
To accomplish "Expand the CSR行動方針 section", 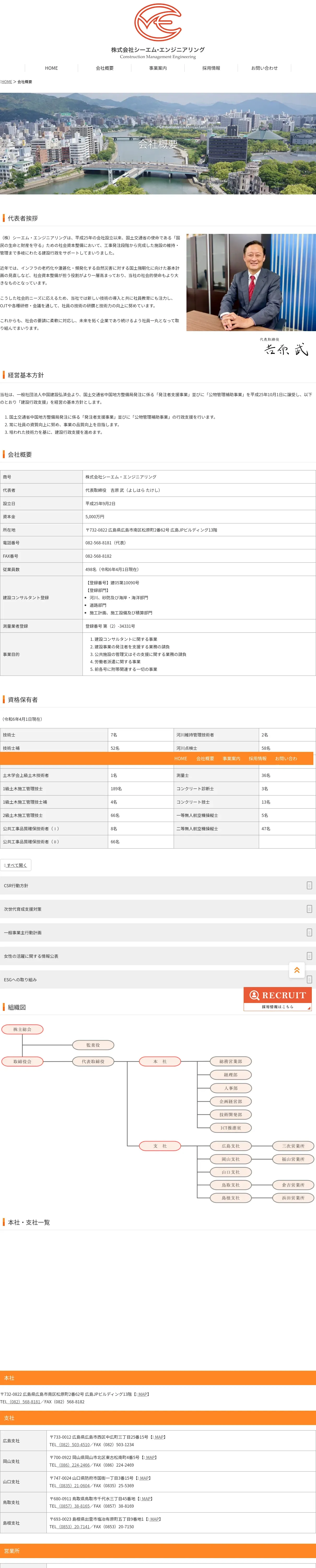I will (158, 886).
